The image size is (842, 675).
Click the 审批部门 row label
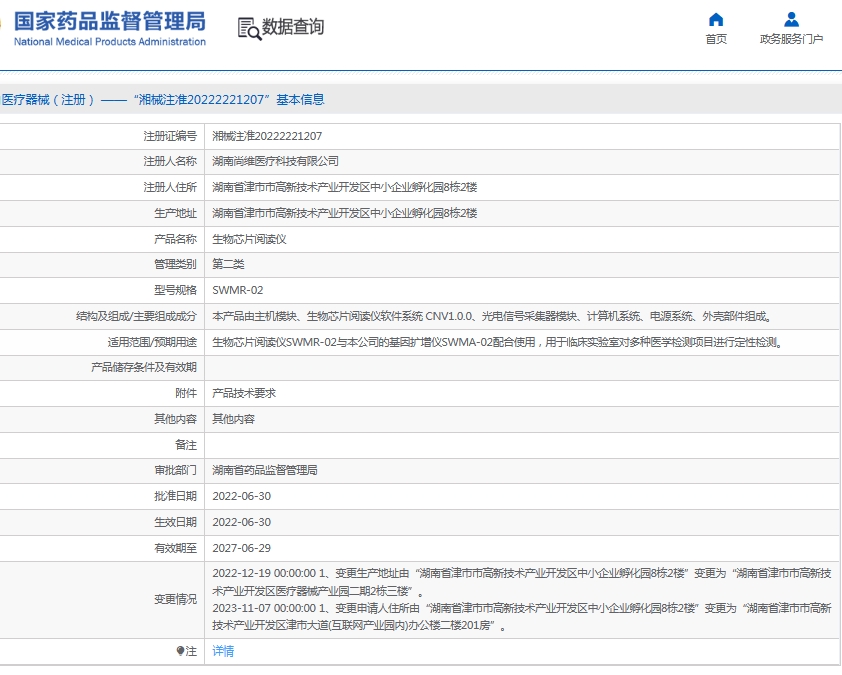click(175, 470)
